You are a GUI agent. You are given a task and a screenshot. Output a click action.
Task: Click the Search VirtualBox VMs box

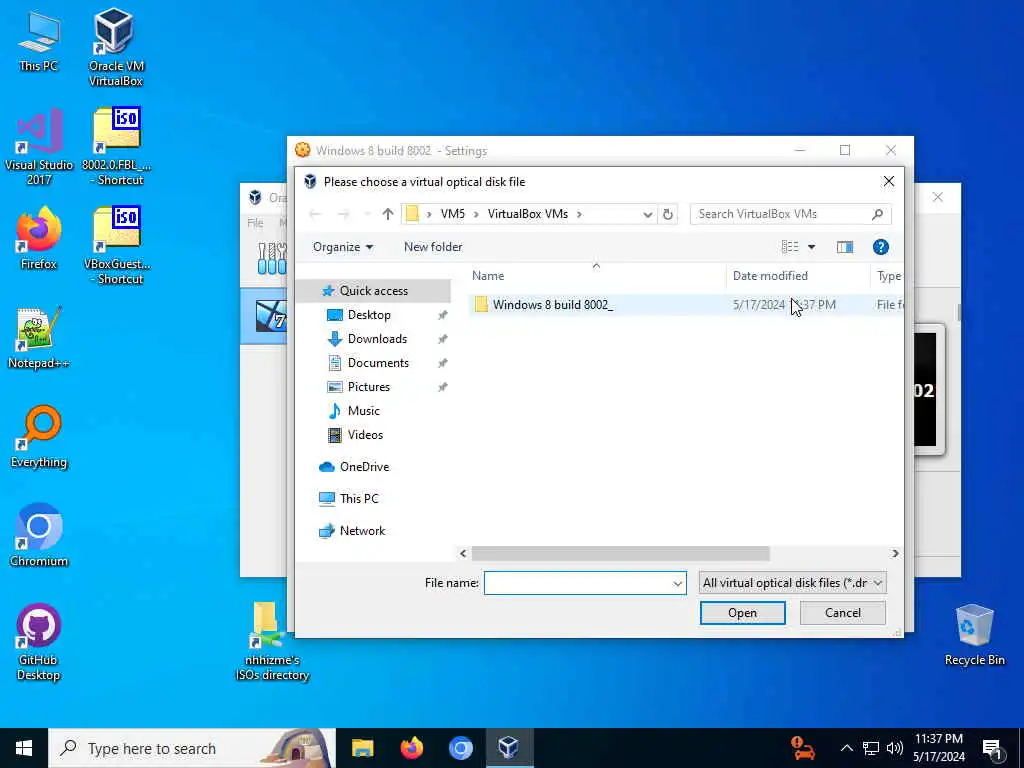coord(790,214)
